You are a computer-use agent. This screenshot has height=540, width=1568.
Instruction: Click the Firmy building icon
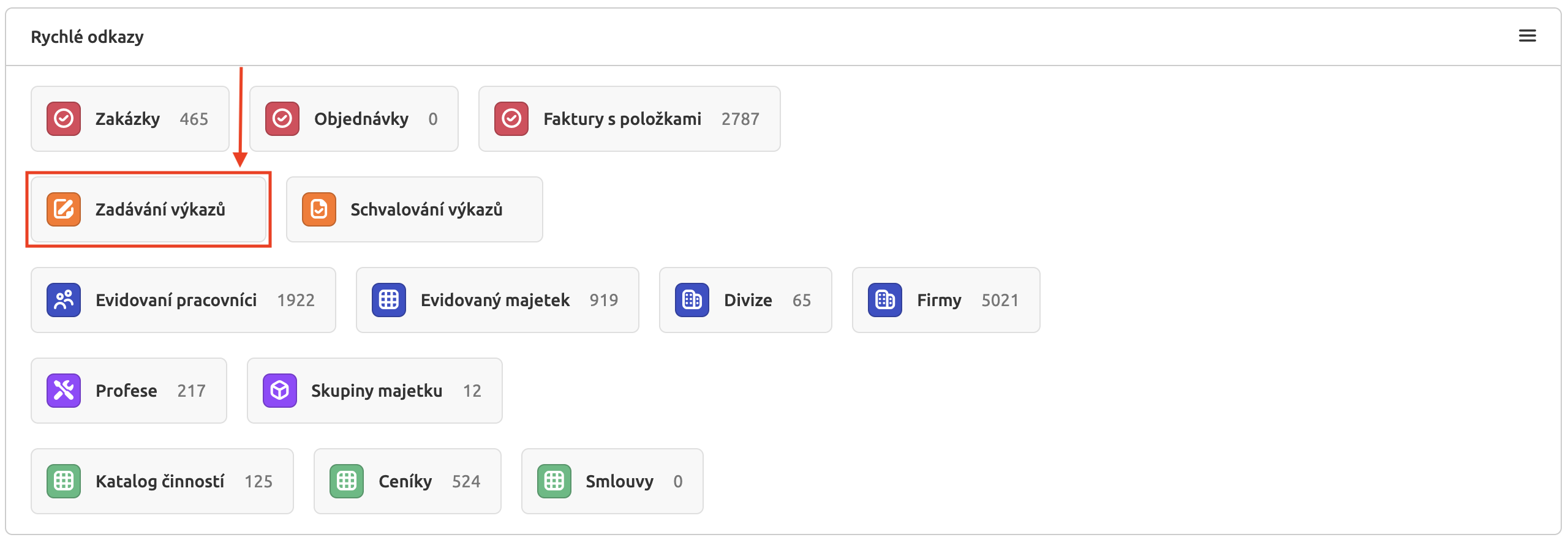[886, 299]
